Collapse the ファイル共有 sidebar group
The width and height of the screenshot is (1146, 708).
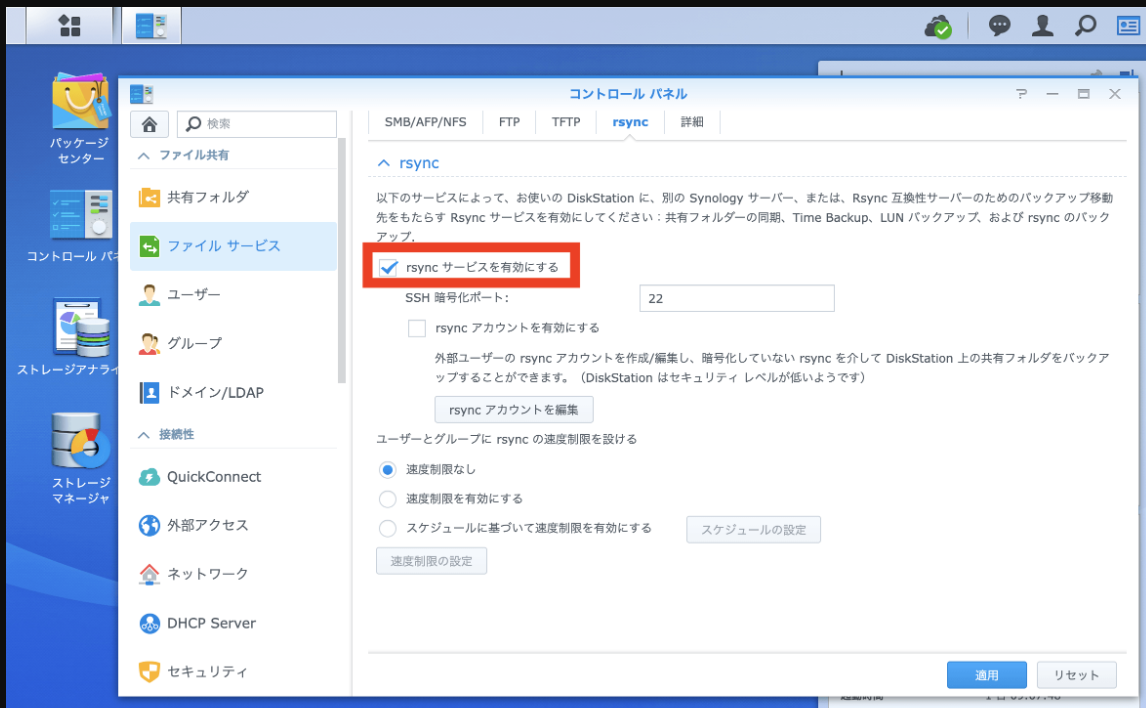(x=144, y=156)
